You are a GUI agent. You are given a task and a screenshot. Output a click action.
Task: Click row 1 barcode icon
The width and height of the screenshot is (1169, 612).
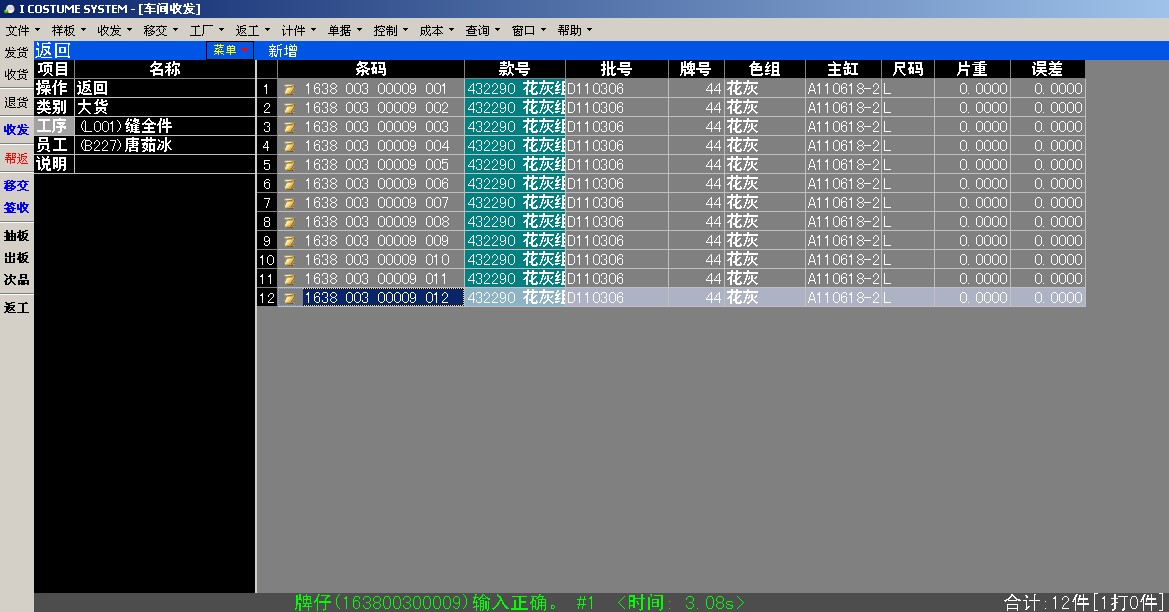(289, 89)
